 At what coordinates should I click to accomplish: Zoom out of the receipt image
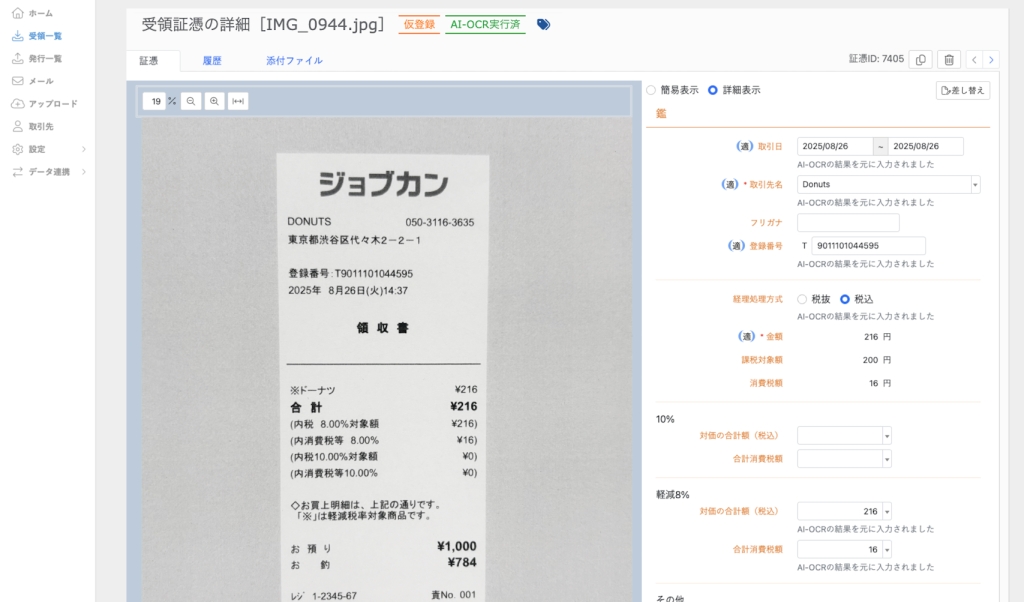click(x=190, y=101)
